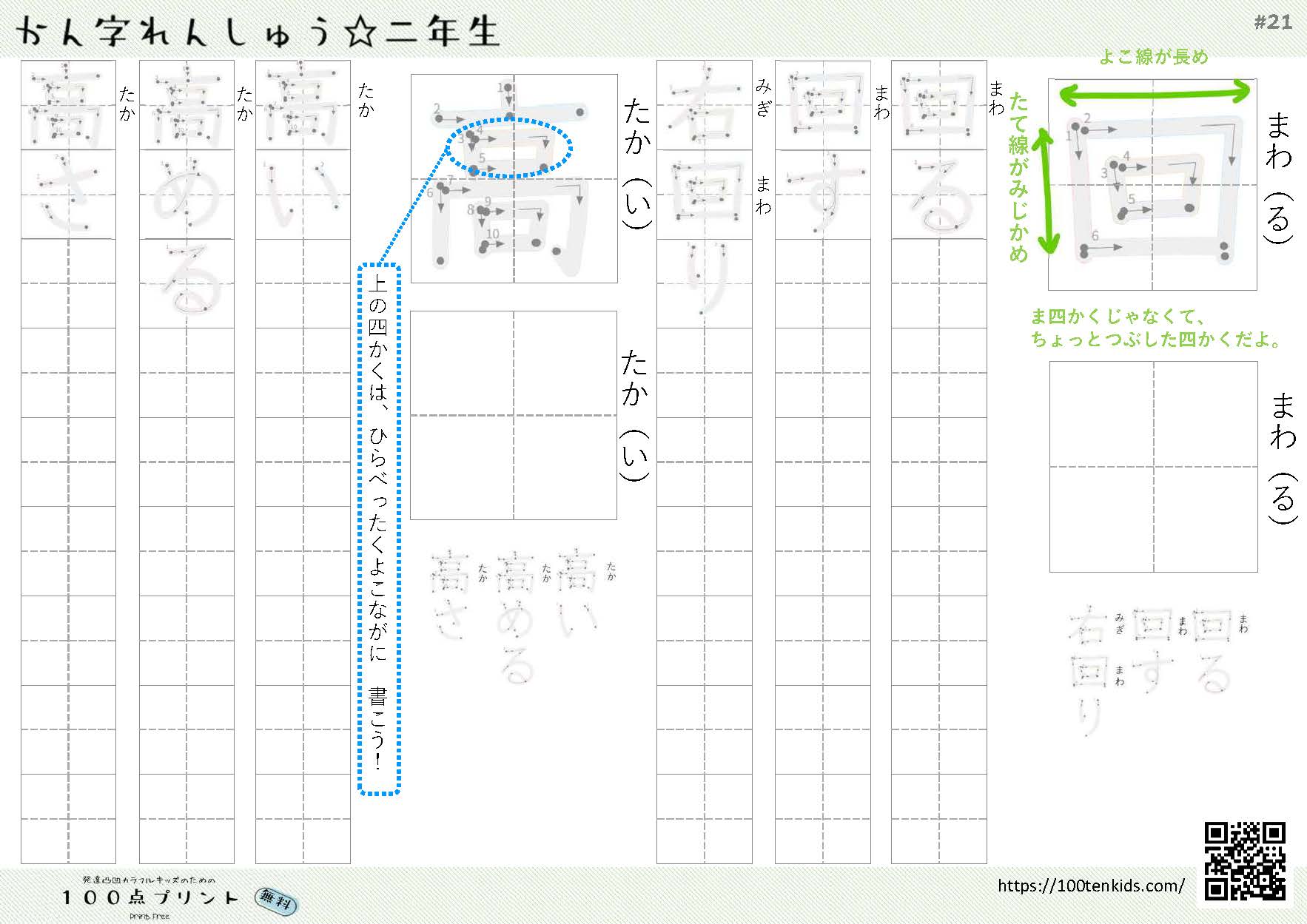Select the large 高 stroke-order model
1307x924 pixels.
click(x=514, y=178)
